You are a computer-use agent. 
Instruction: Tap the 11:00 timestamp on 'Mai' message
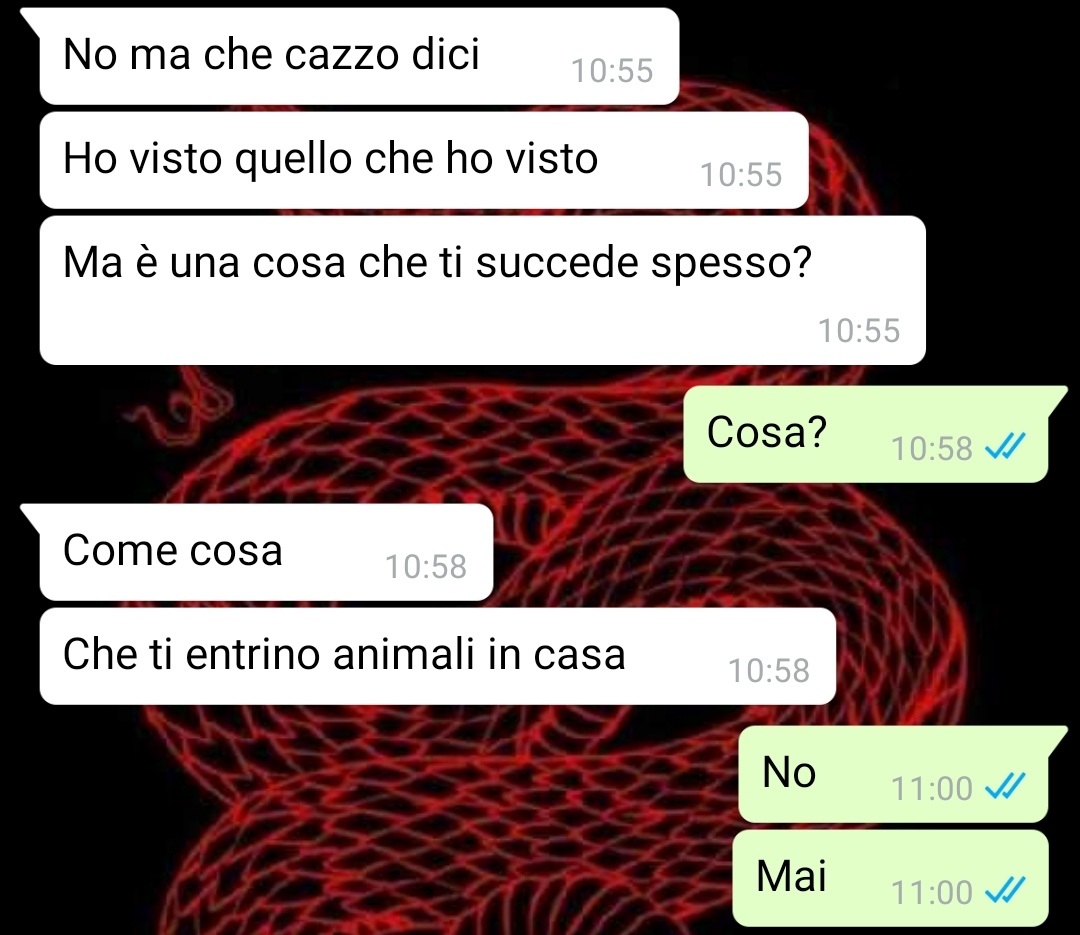tap(931, 892)
